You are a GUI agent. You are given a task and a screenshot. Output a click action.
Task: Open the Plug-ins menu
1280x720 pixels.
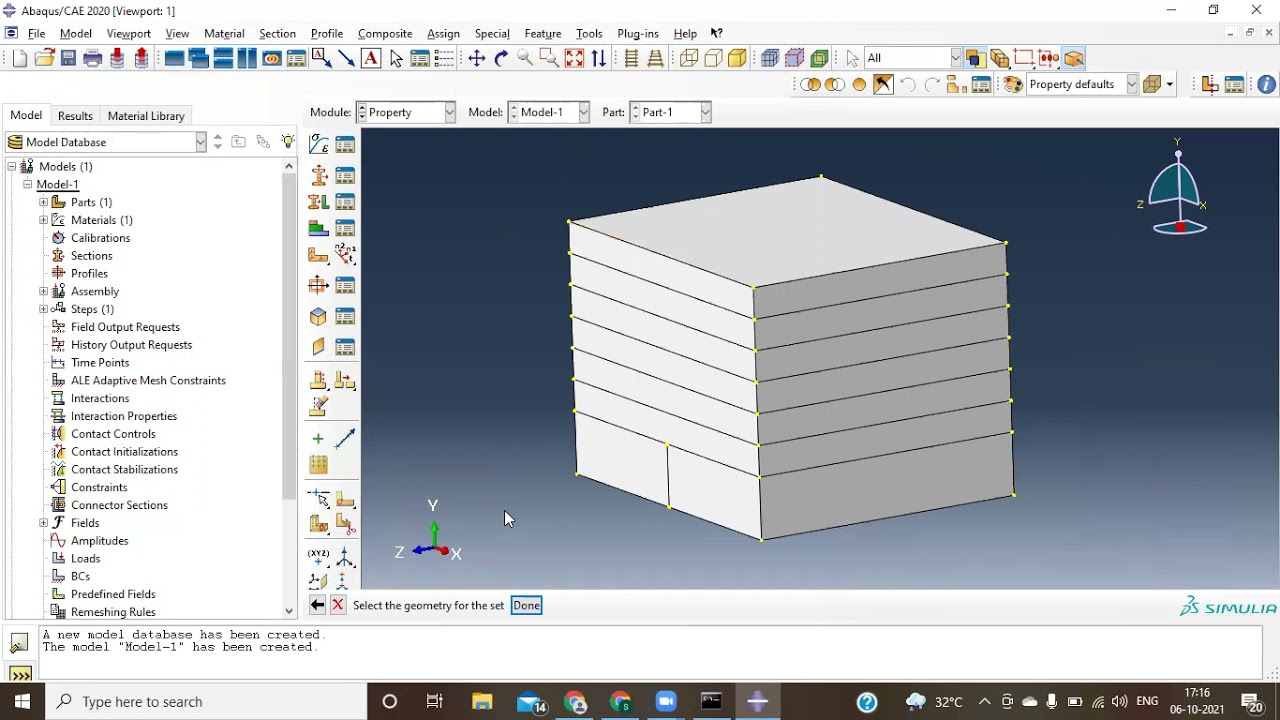(x=638, y=34)
